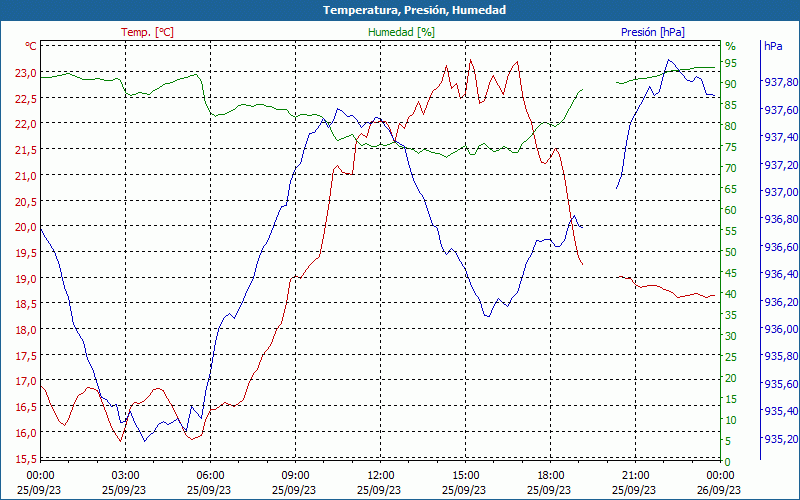Click the 03:00 time axis label
This screenshot has height=500, width=800.
[x=125, y=476]
